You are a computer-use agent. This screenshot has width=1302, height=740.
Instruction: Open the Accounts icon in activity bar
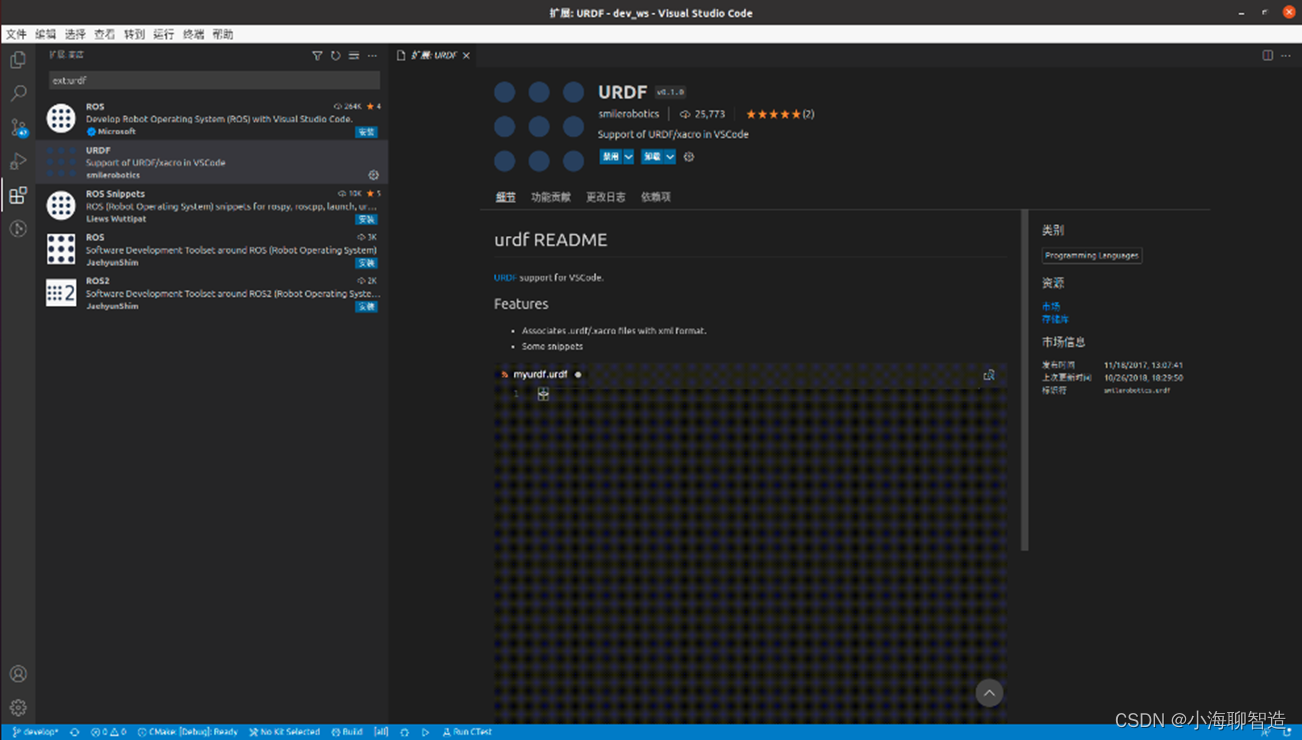tap(18, 674)
